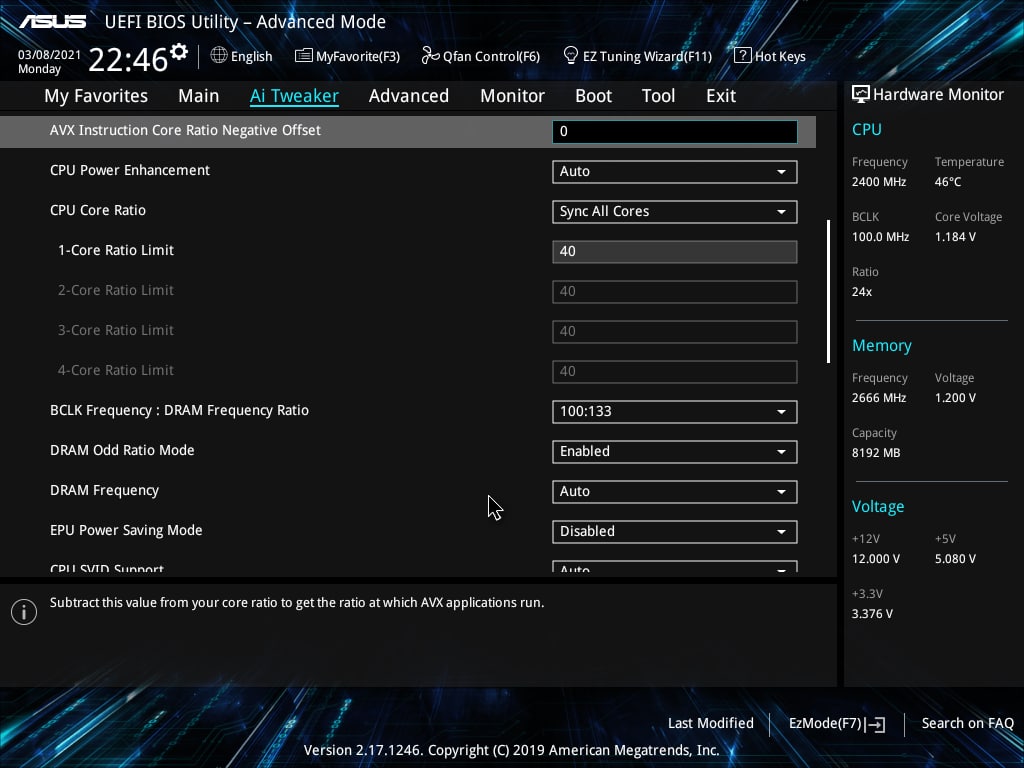Click Core Voltage value 1.184 V

pyautogui.click(x=955, y=236)
